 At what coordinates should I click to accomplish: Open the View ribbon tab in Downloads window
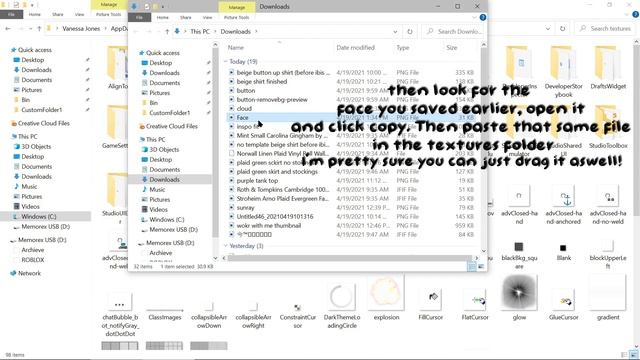tap(207, 18)
